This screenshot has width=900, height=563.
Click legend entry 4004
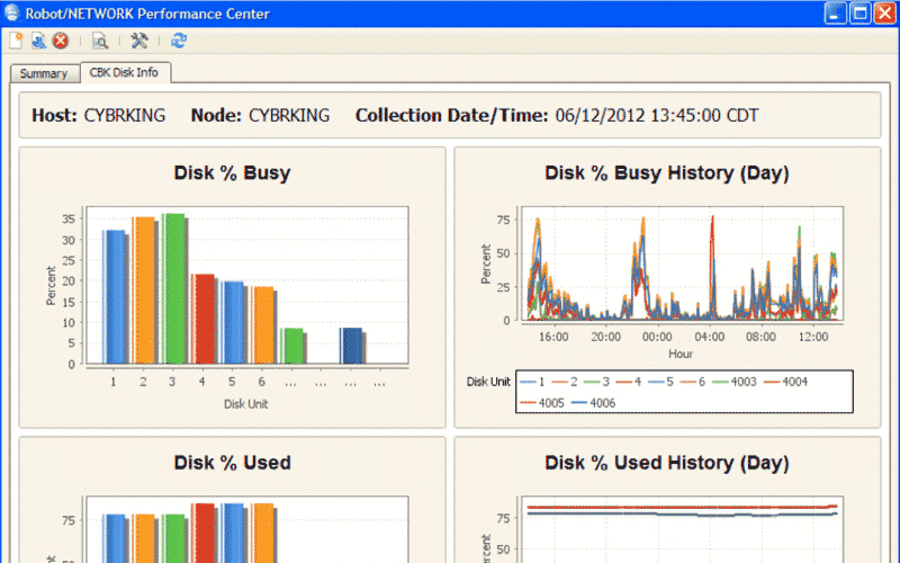point(786,382)
